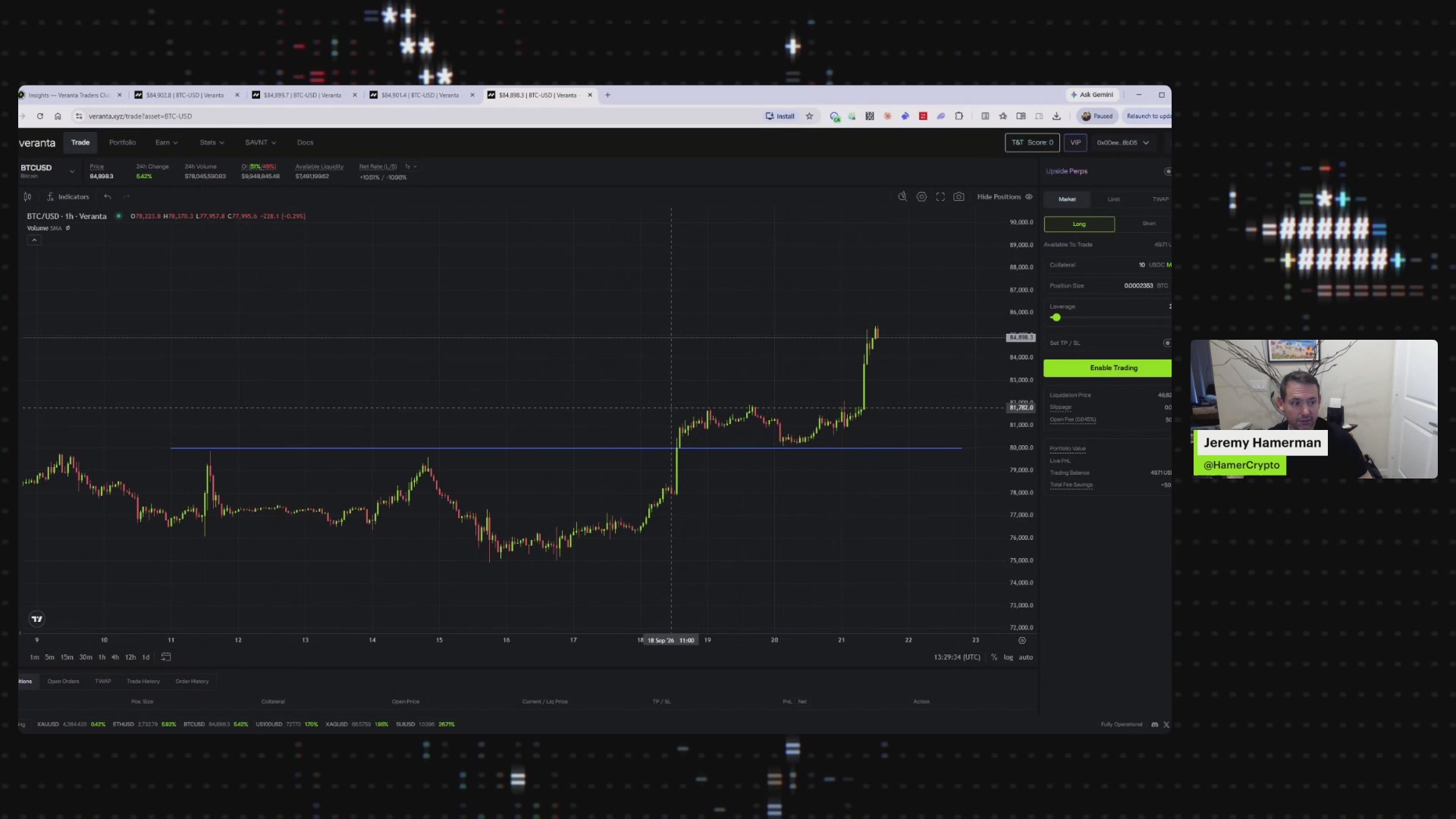
Task: Select the 4h timeframe
Action: (x=115, y=657)
